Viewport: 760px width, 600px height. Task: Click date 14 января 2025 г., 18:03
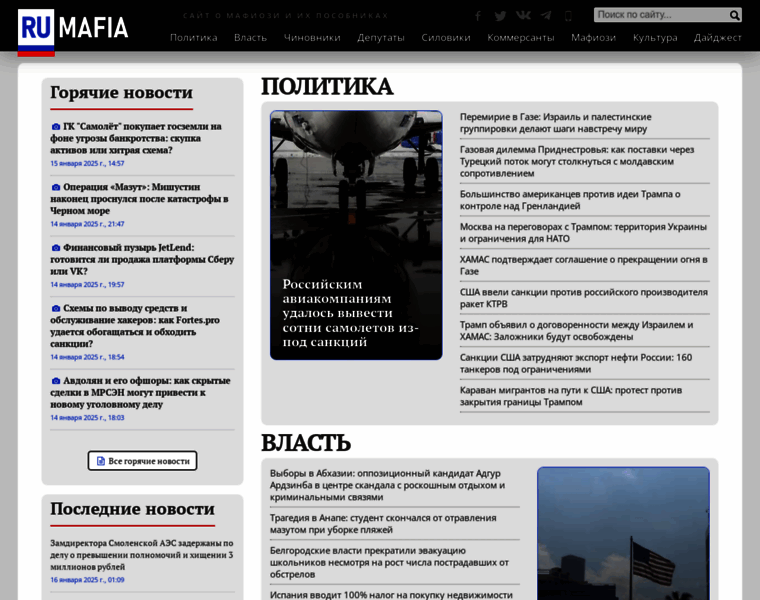click(x=87, y=418)
